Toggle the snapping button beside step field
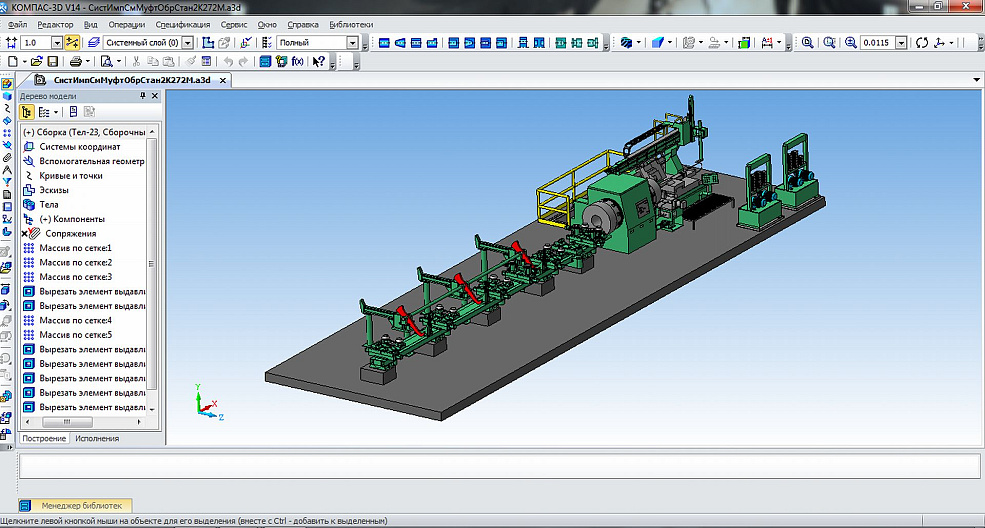985x528 pixels. pos(72,43)
